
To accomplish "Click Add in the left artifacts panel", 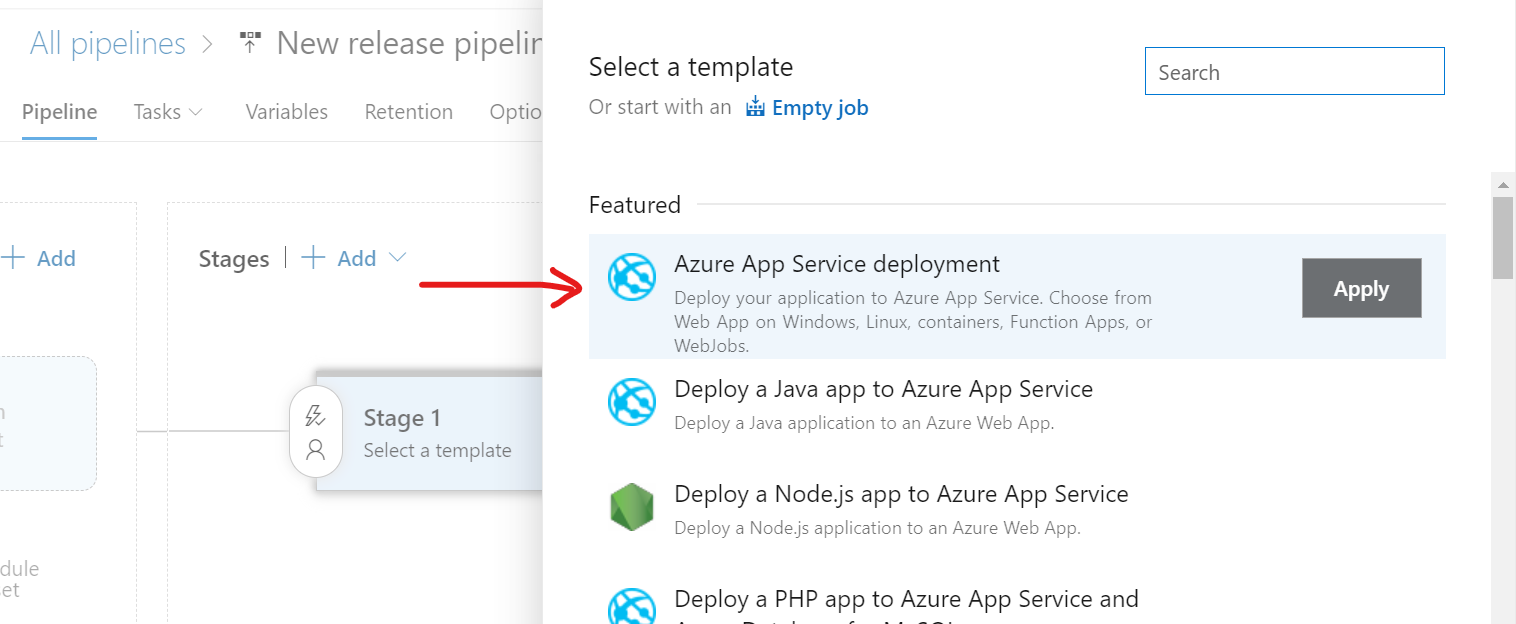I will click(x=41, y=258).
